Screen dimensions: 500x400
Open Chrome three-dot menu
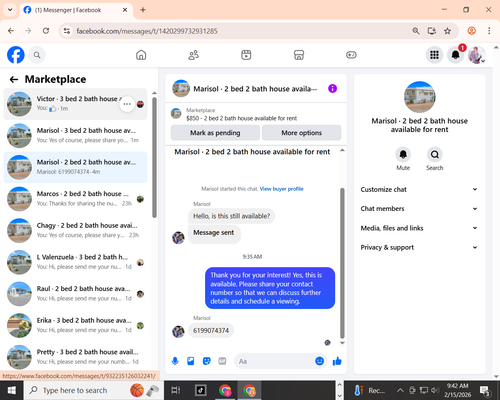pos(489,31)
